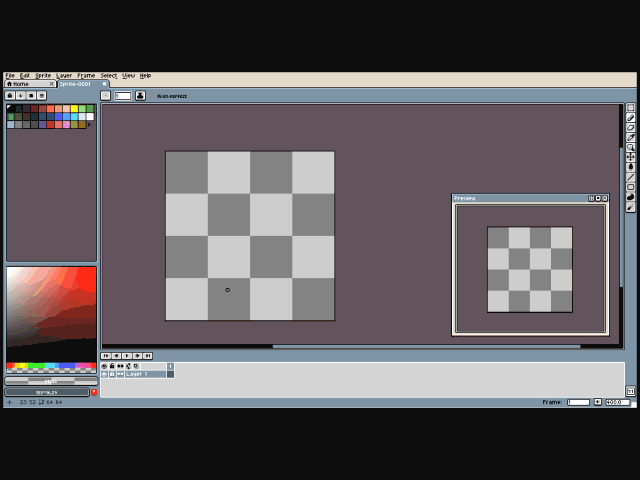Pick the orange-red palette swatch
The width and height of the screenshot is (640, 480).
tap(51, 109)
